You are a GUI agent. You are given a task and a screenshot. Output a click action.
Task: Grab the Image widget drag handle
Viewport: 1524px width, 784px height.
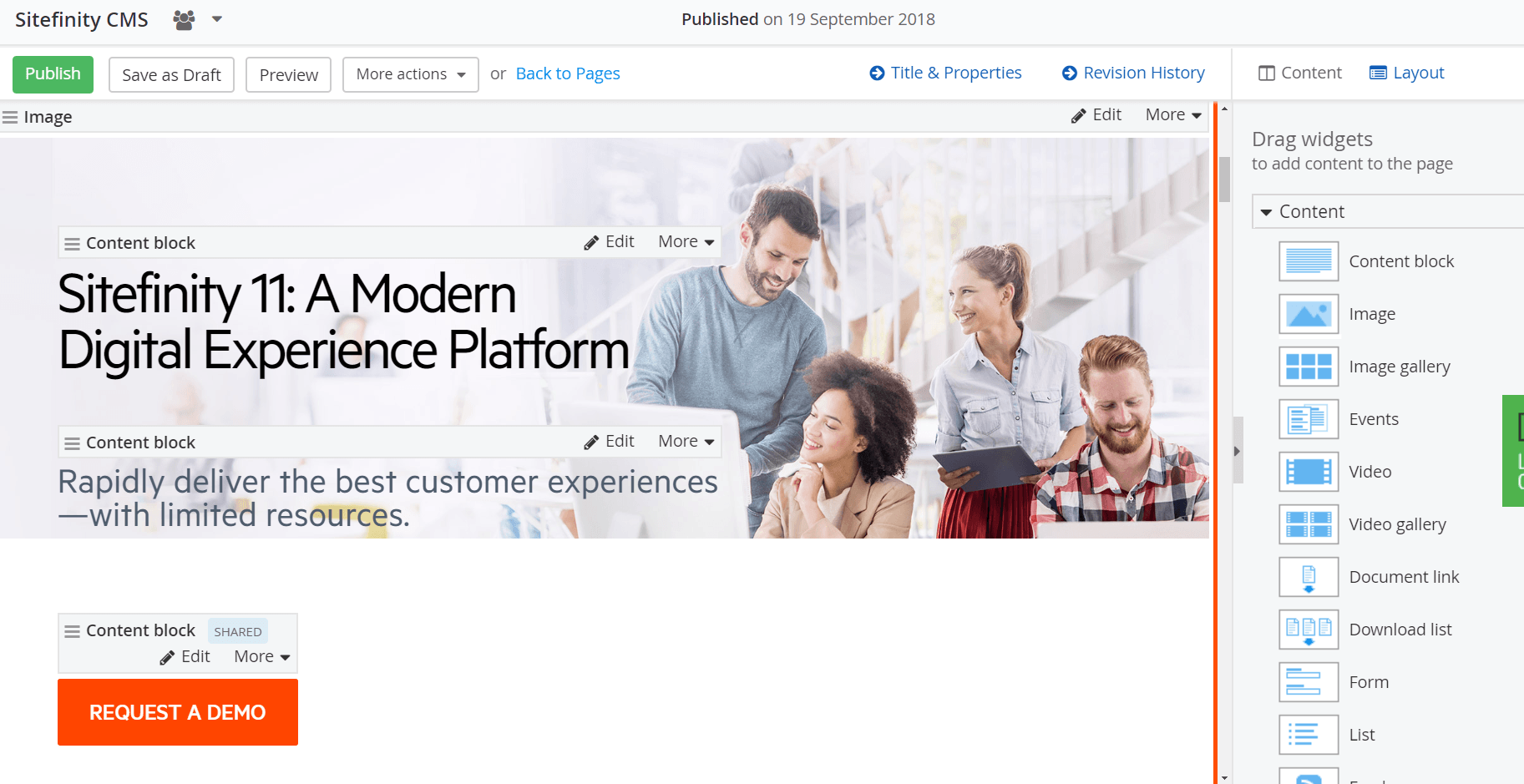[10, 118]
